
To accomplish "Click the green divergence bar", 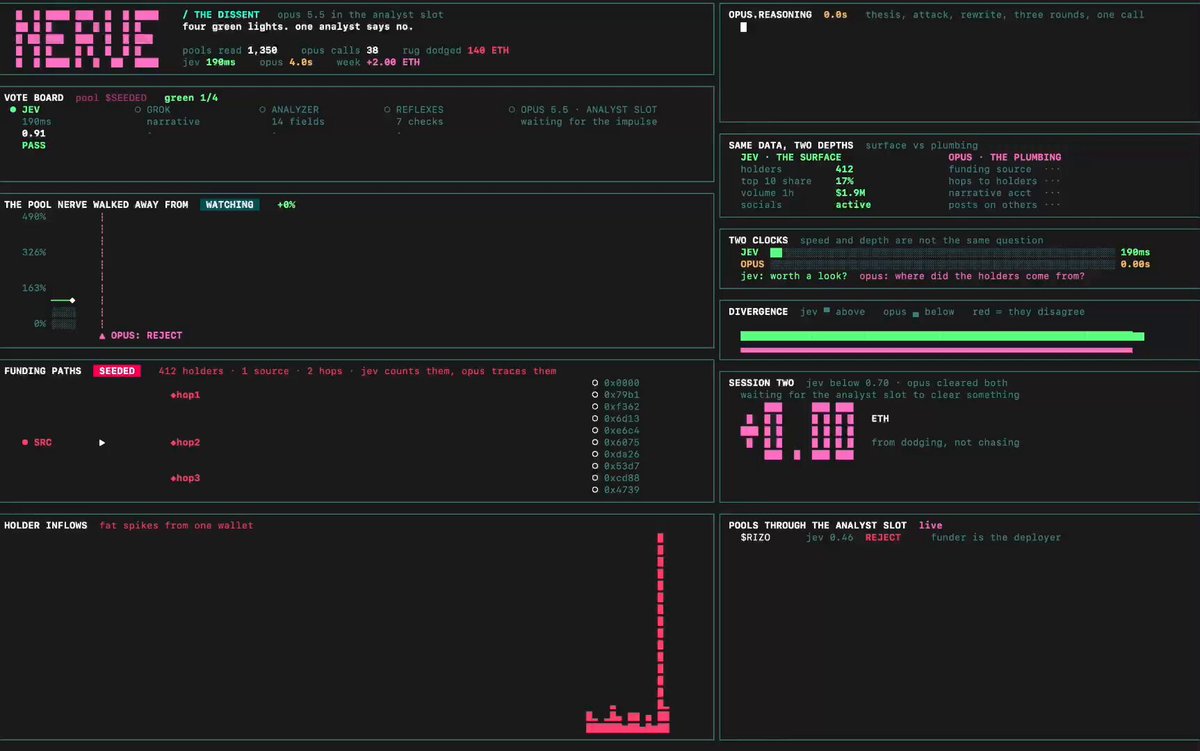I will pos(942,337).
